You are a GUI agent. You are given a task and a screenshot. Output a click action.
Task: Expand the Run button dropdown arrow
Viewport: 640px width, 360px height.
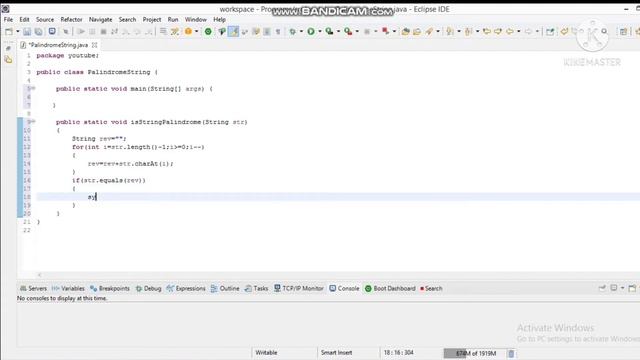pos(320,31)
